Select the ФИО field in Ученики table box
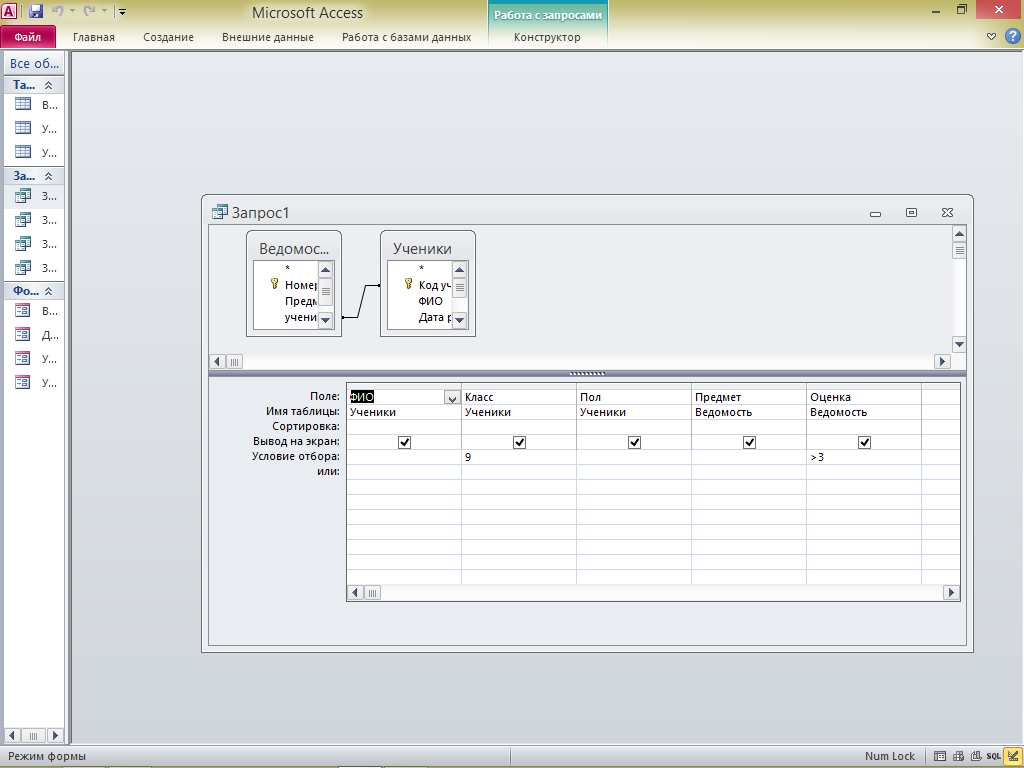The image size is (1024, 768). coord(430,301)
